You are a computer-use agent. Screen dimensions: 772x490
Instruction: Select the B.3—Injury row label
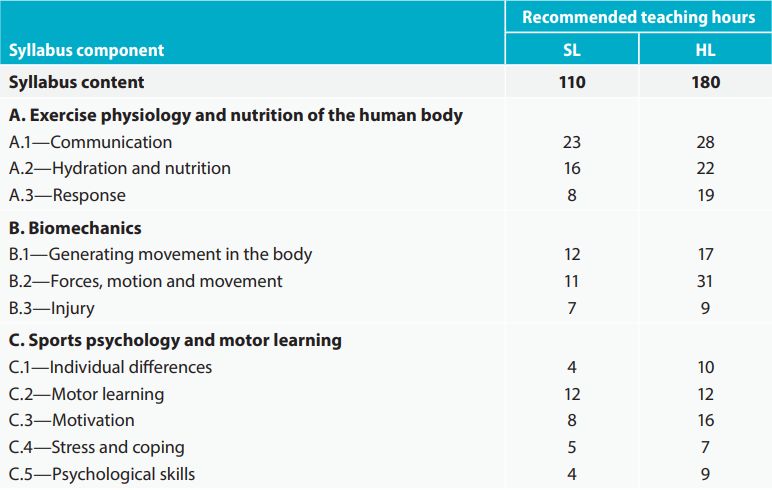52,308
